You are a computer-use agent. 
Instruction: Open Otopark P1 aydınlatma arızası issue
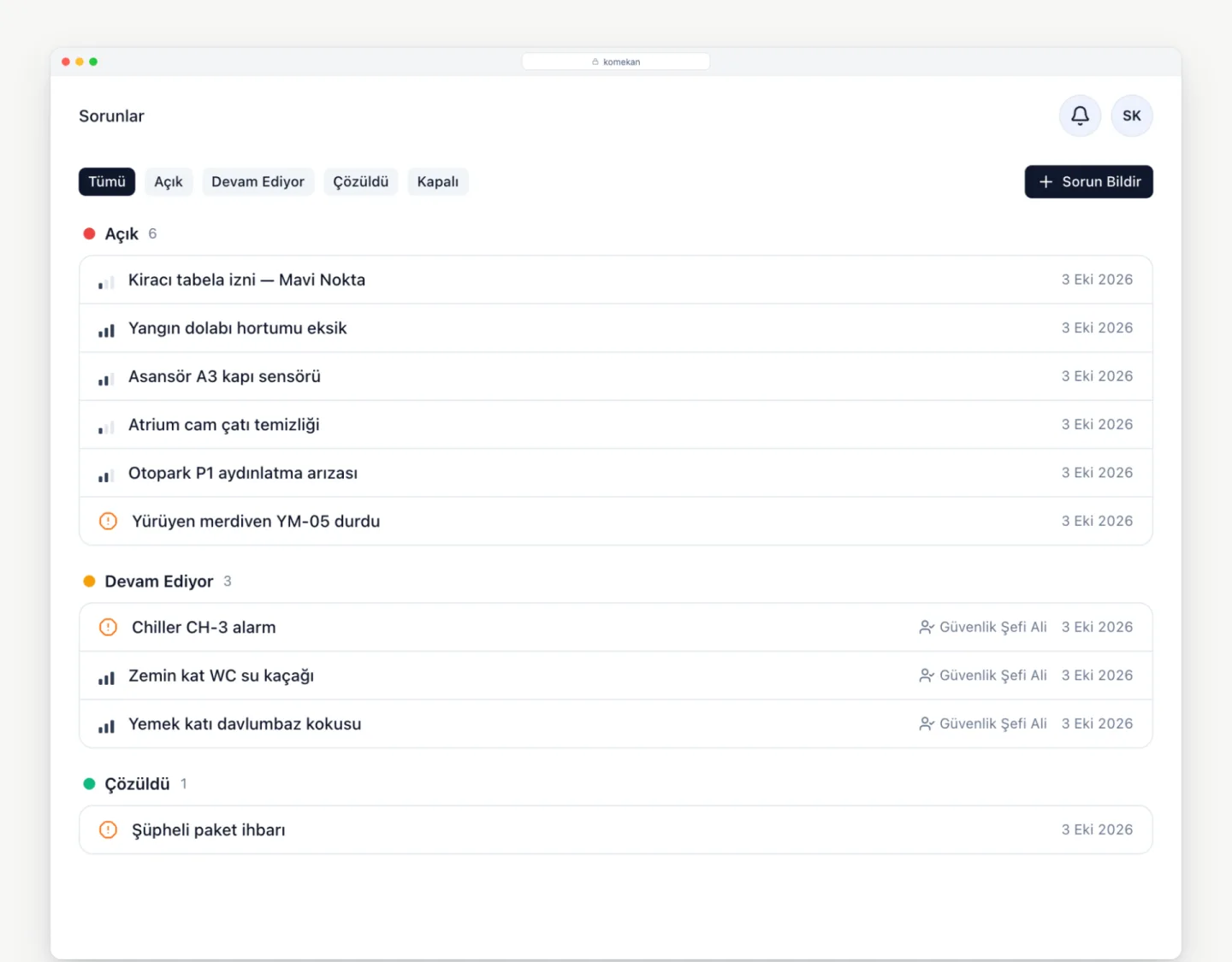coord(616,473)
